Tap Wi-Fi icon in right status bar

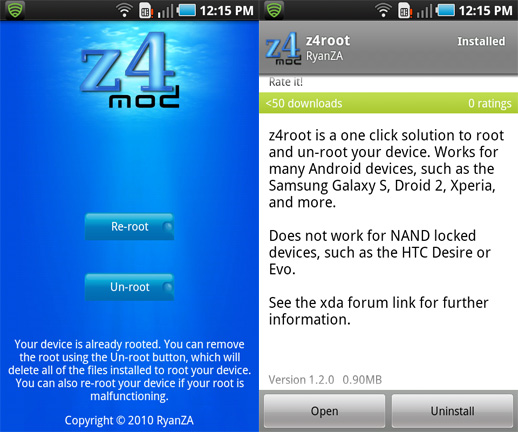click(x=383, y=11)
